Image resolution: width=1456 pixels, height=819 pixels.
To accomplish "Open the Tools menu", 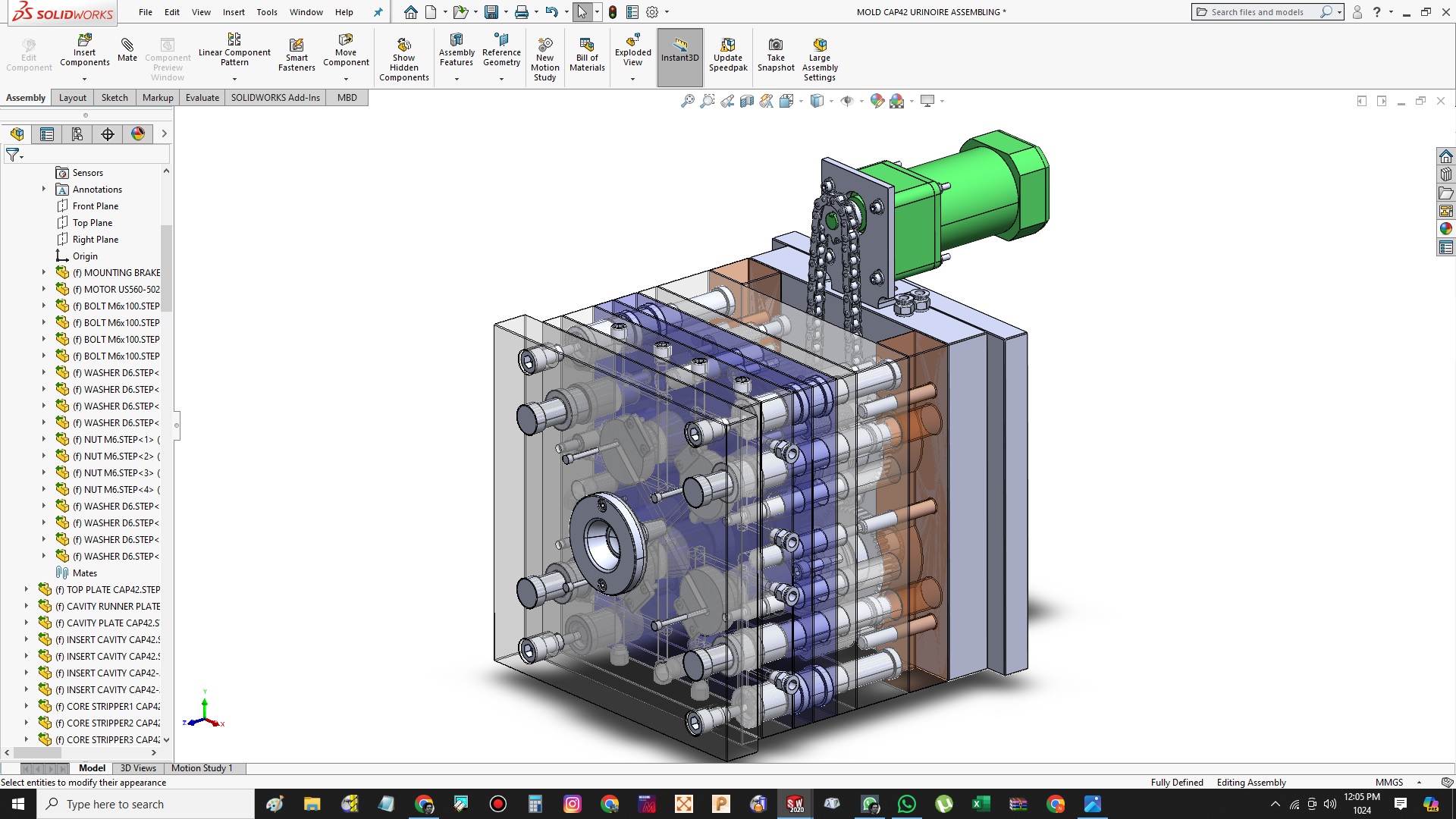I will (266, 12).
